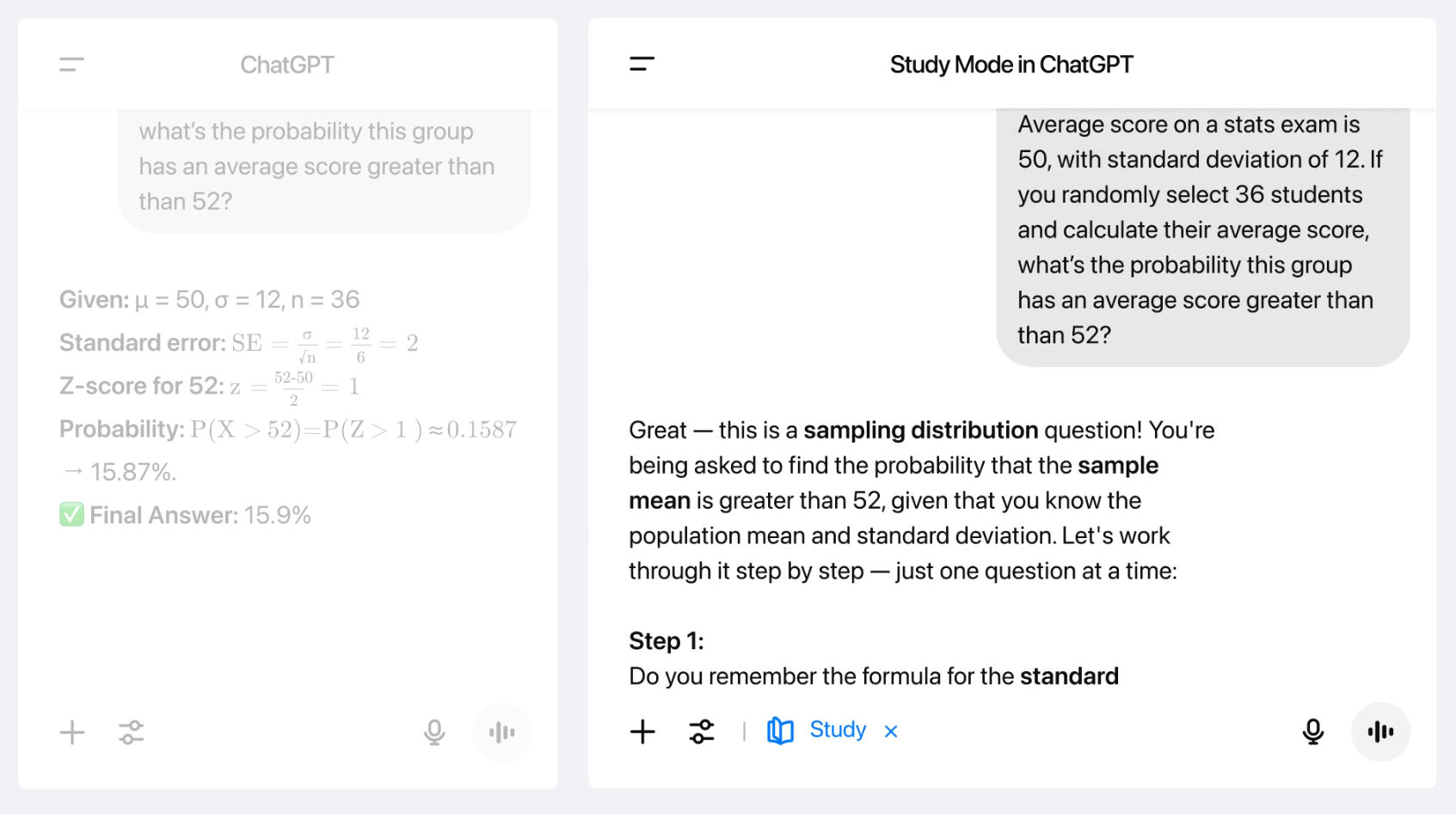The image size is (1456, 814).
Task: Select the ChatGPT header title
Action: [x=286, y=64]
